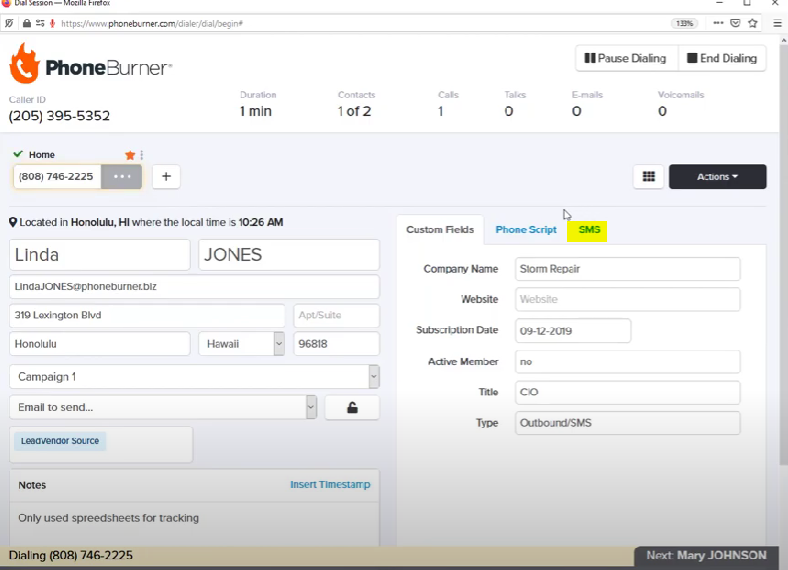
Task: Click the ellipsis button beside the phone number
Action: coord(121,176)
